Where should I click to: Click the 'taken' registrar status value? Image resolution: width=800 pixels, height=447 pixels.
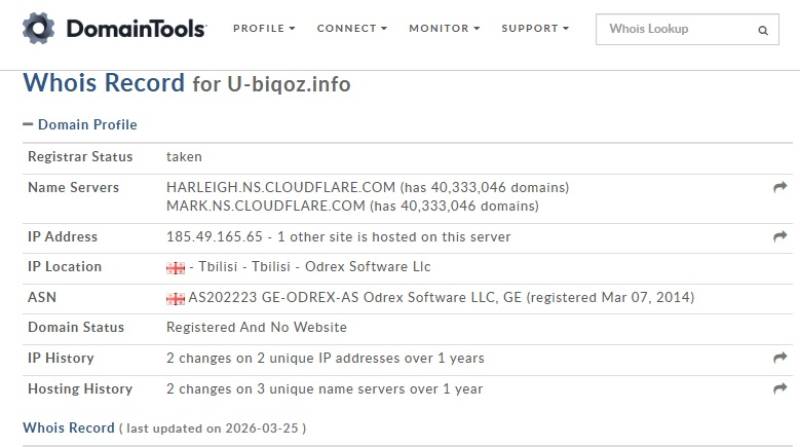184,157
